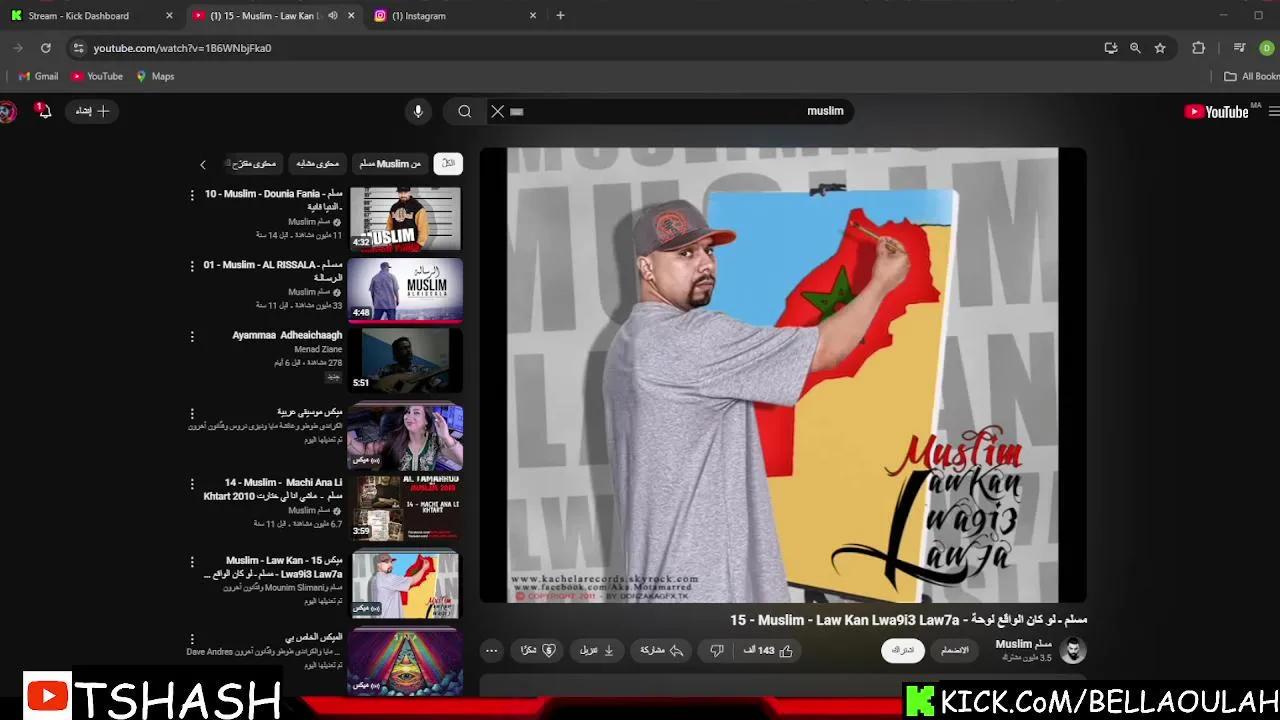Open options menu for Ayammaa Adheaichaagh video

pyautogui.click(x=192, y=336)
